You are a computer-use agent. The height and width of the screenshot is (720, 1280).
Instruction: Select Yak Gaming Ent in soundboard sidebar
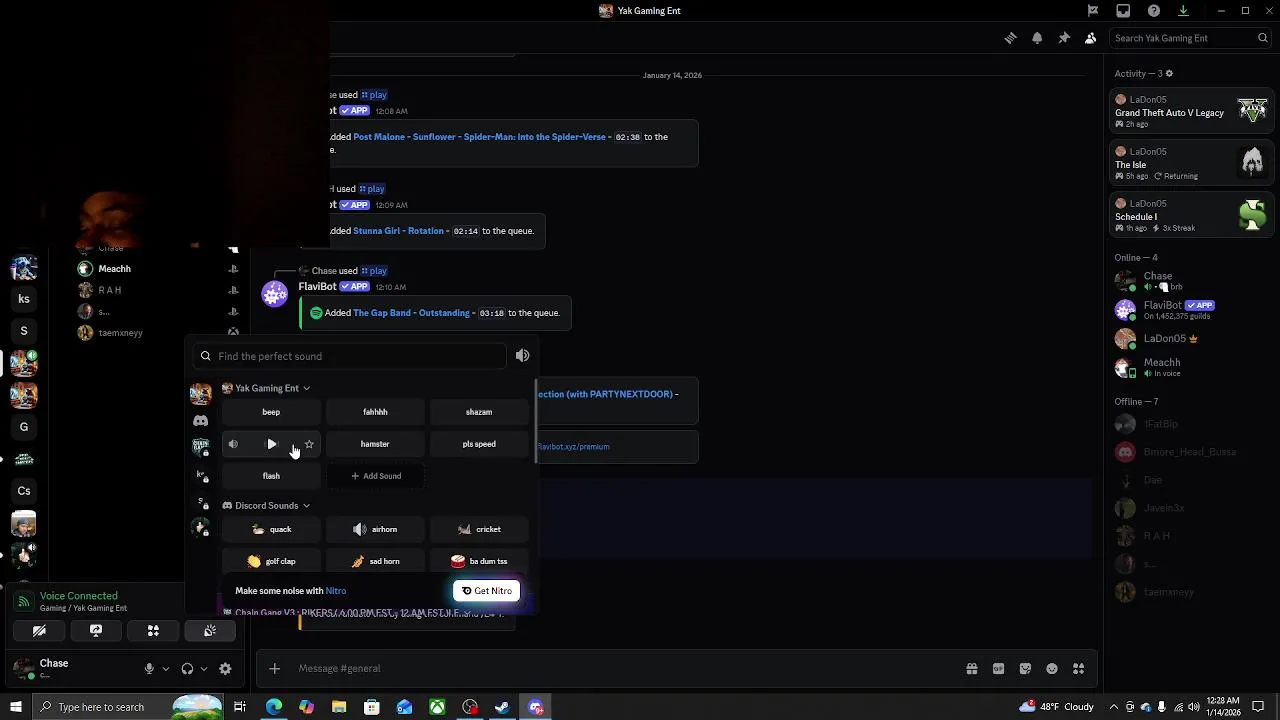point(201,394)
